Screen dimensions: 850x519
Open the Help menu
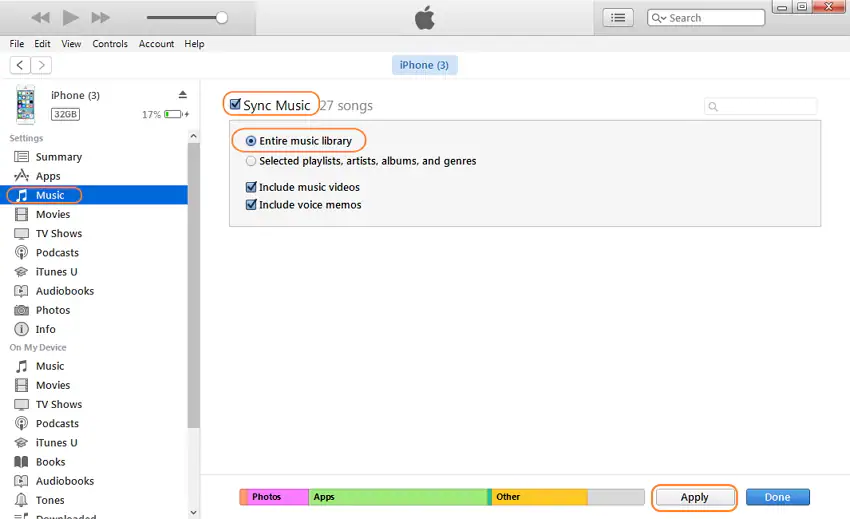[x=194, y=44]
